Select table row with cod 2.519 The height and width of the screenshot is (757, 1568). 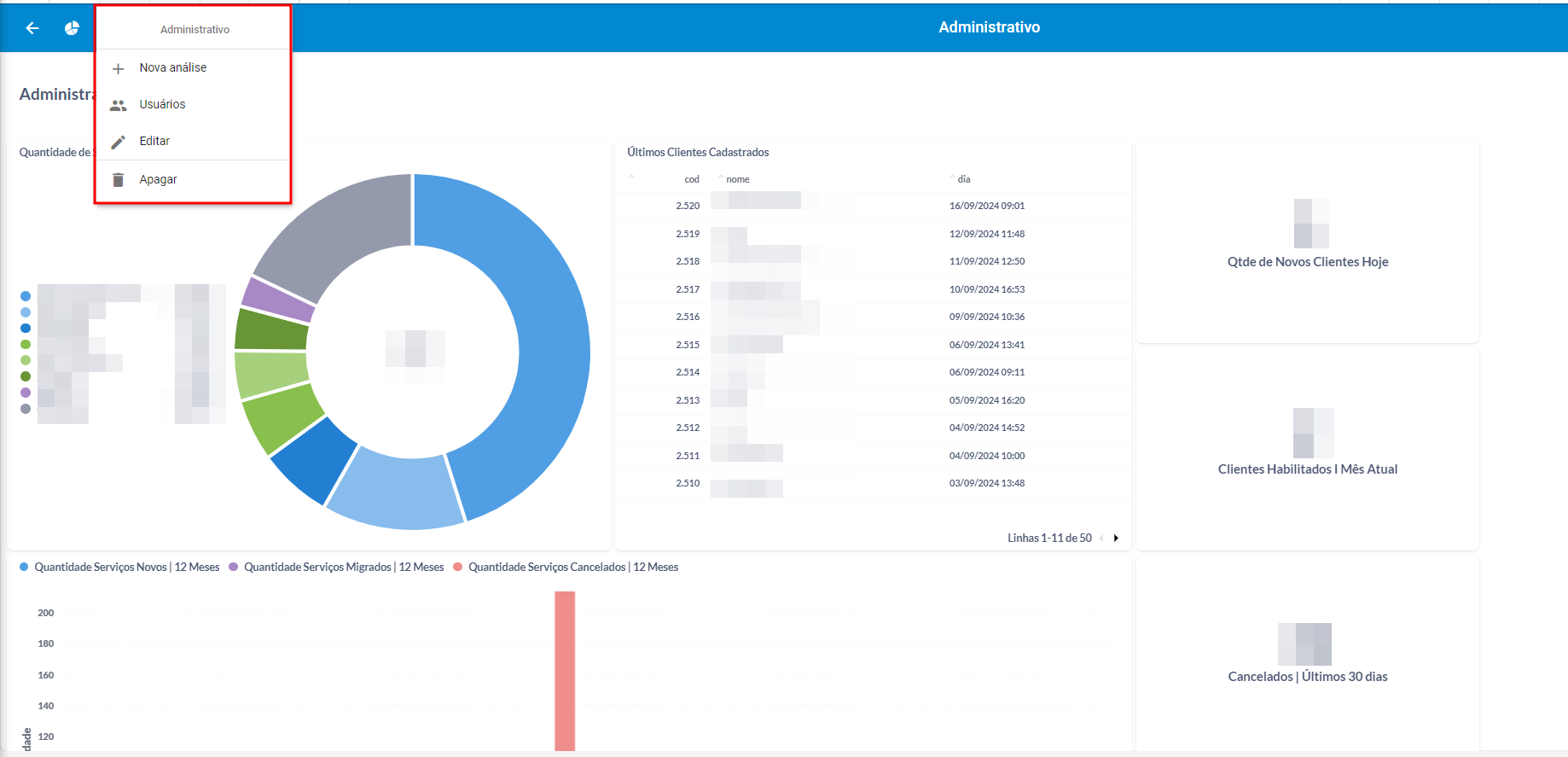pos(873,234)
